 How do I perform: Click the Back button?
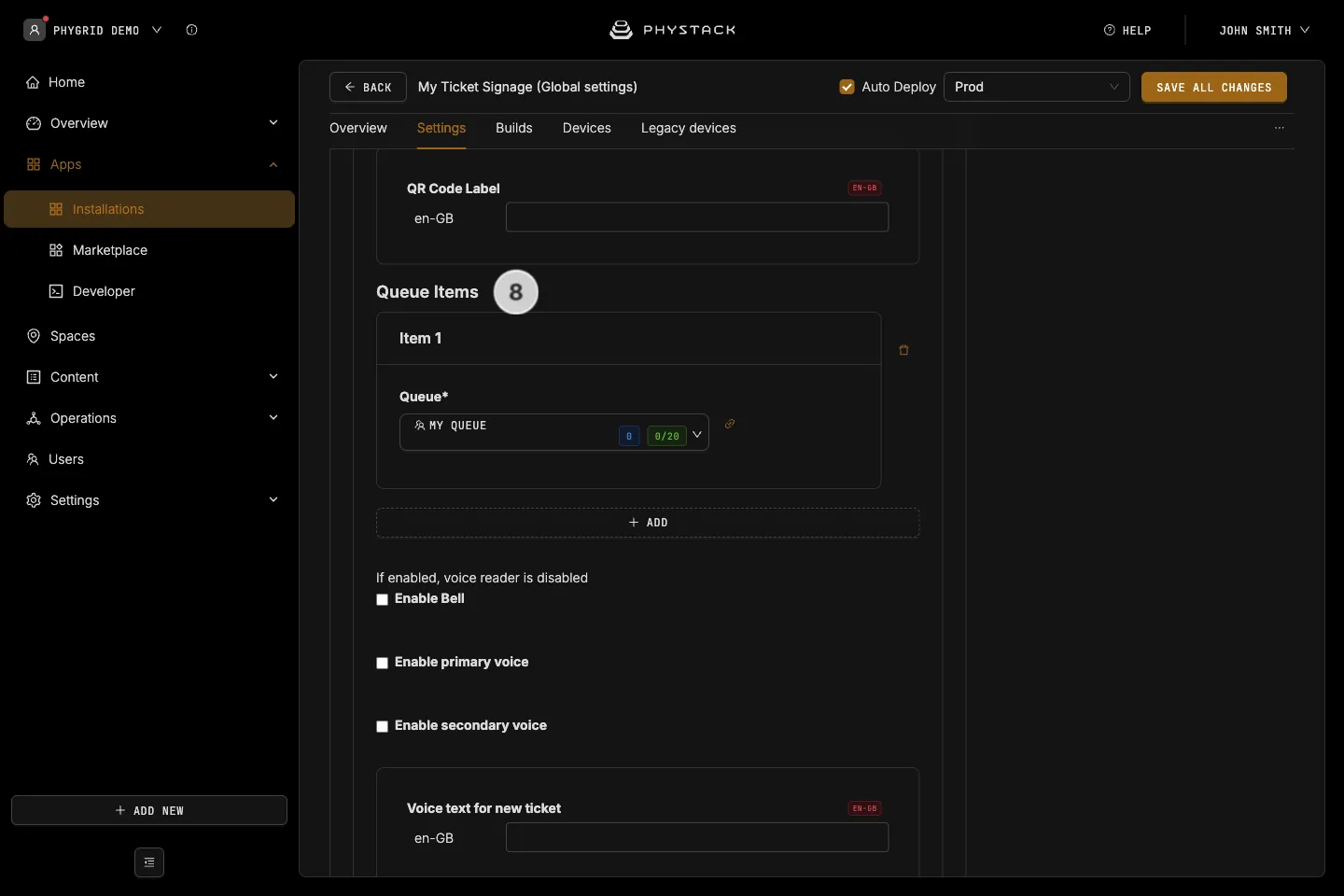pos(368,87)
